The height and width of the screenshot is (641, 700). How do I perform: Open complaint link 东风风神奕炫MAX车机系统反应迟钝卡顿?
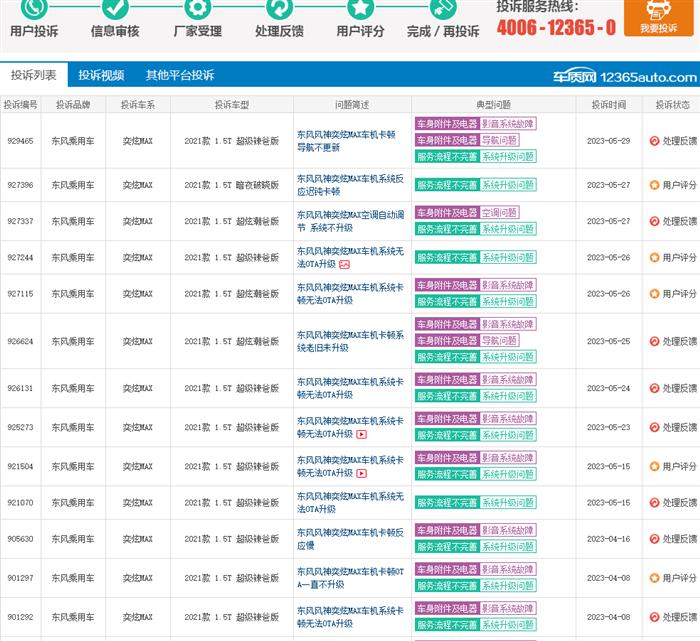coord(350,185)
